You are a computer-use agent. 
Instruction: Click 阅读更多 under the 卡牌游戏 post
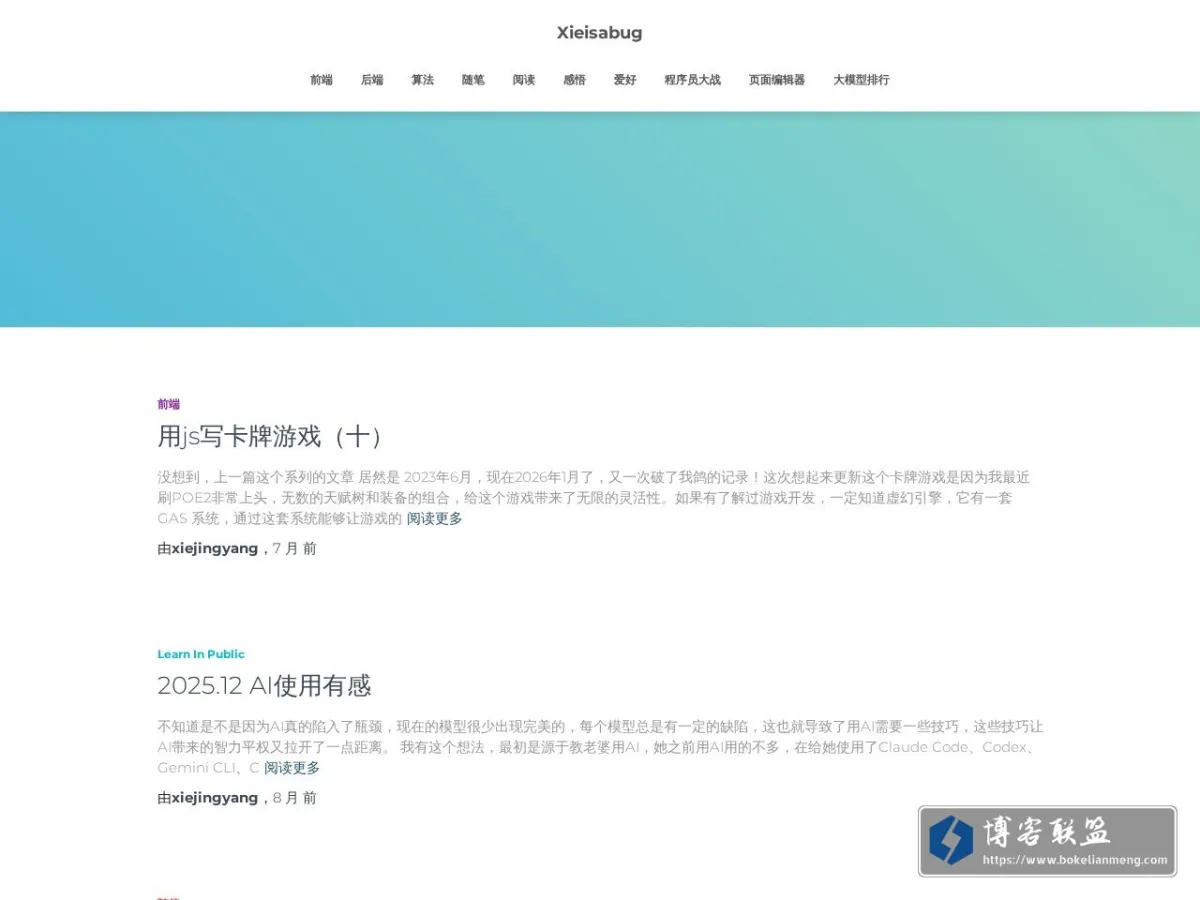point(434,518)
